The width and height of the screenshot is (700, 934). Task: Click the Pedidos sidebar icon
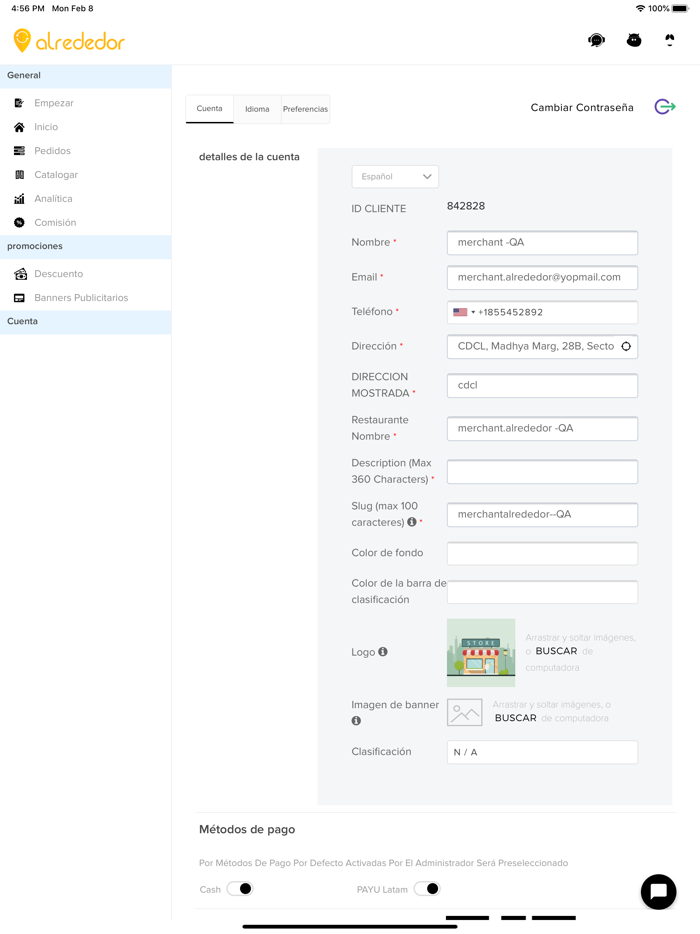click(19, 151)
